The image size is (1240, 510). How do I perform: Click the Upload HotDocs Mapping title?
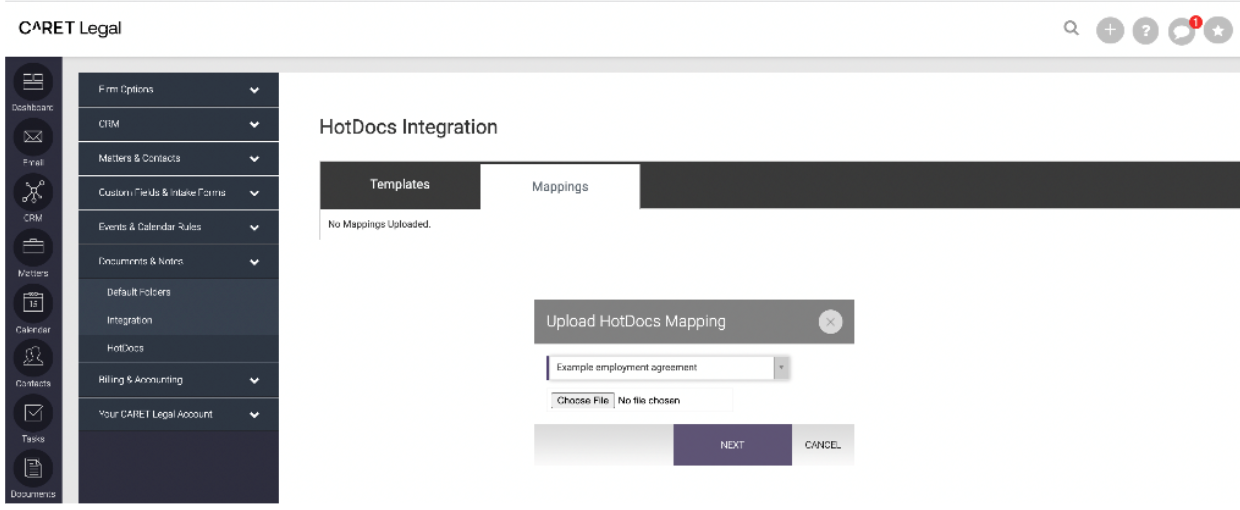pos(636,322)
